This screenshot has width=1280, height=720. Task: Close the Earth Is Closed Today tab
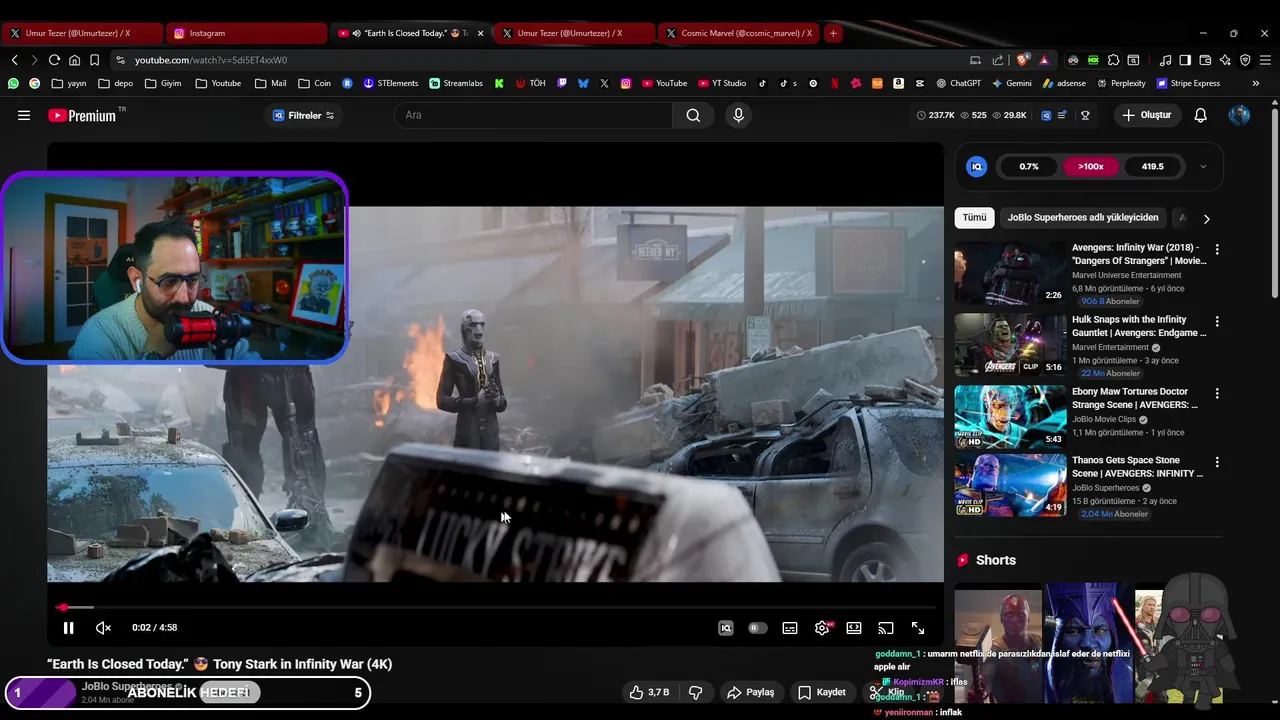tap(481, 33)
